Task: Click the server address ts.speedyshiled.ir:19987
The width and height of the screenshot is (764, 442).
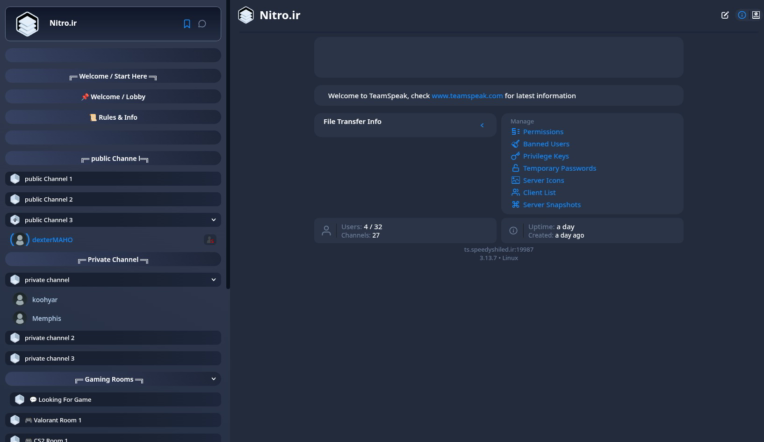Action: [x=498, y=250]
